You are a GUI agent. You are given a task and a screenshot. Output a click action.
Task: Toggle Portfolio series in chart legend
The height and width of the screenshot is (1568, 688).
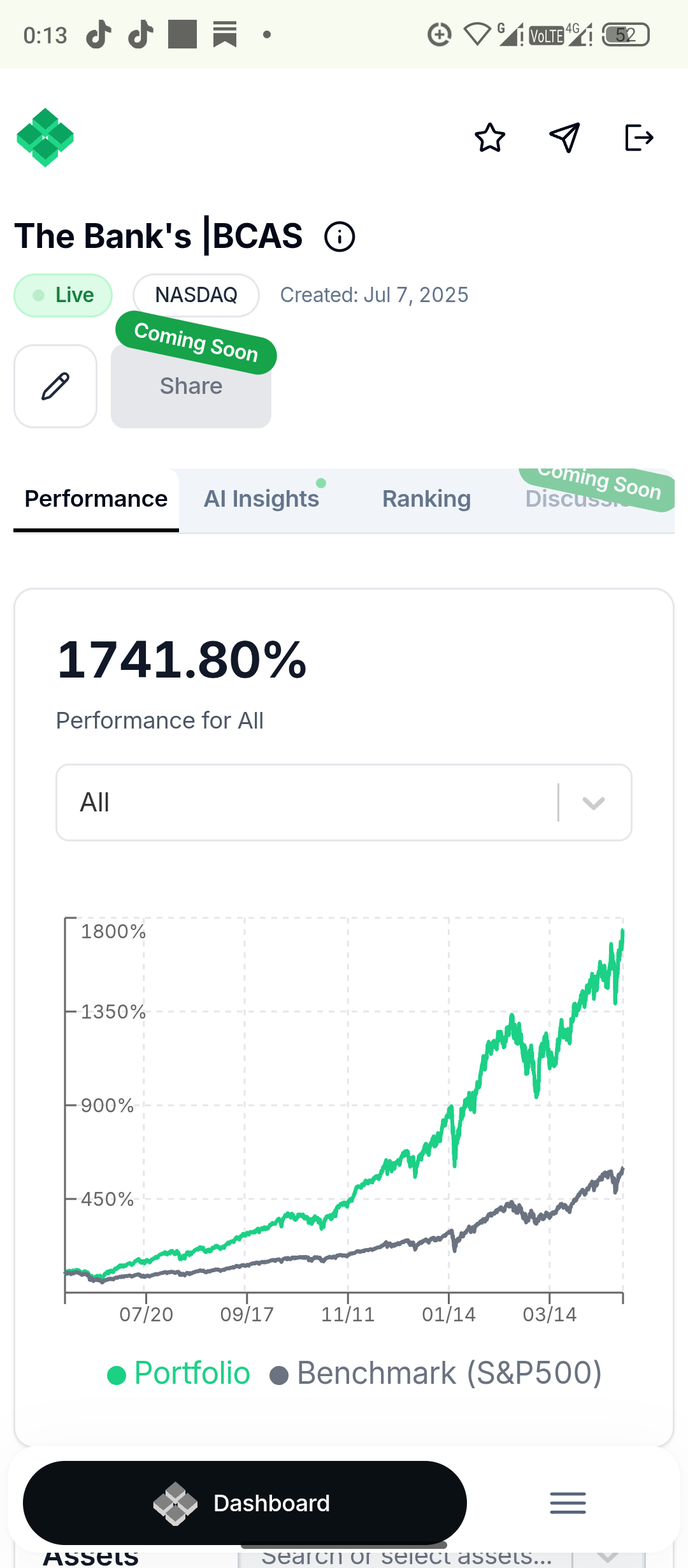[179, 1373]
